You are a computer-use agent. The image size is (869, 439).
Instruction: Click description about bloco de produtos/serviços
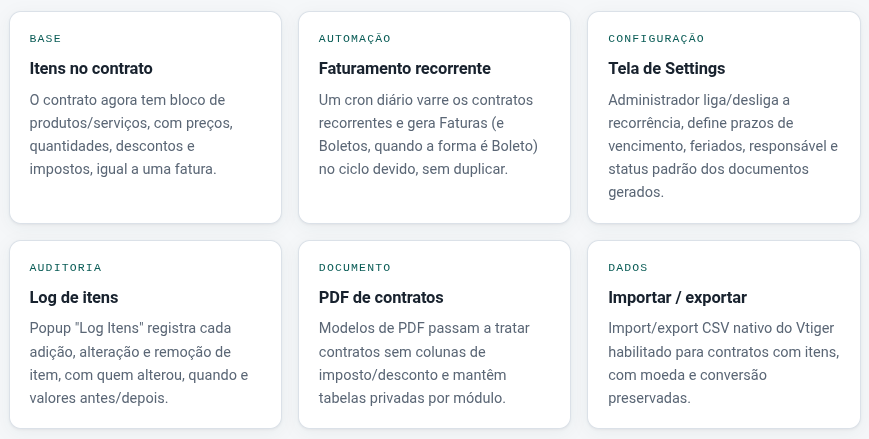131,134
